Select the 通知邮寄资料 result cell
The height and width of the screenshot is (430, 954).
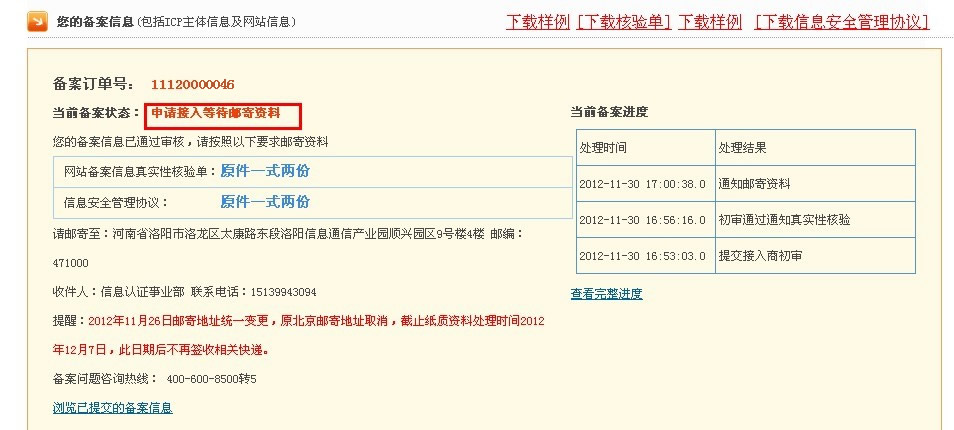coord(754,184)
